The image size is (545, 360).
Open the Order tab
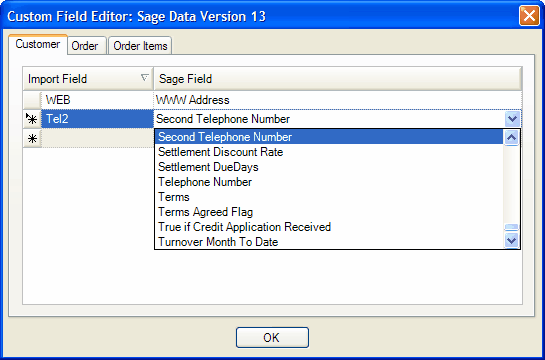coord(87,46)
